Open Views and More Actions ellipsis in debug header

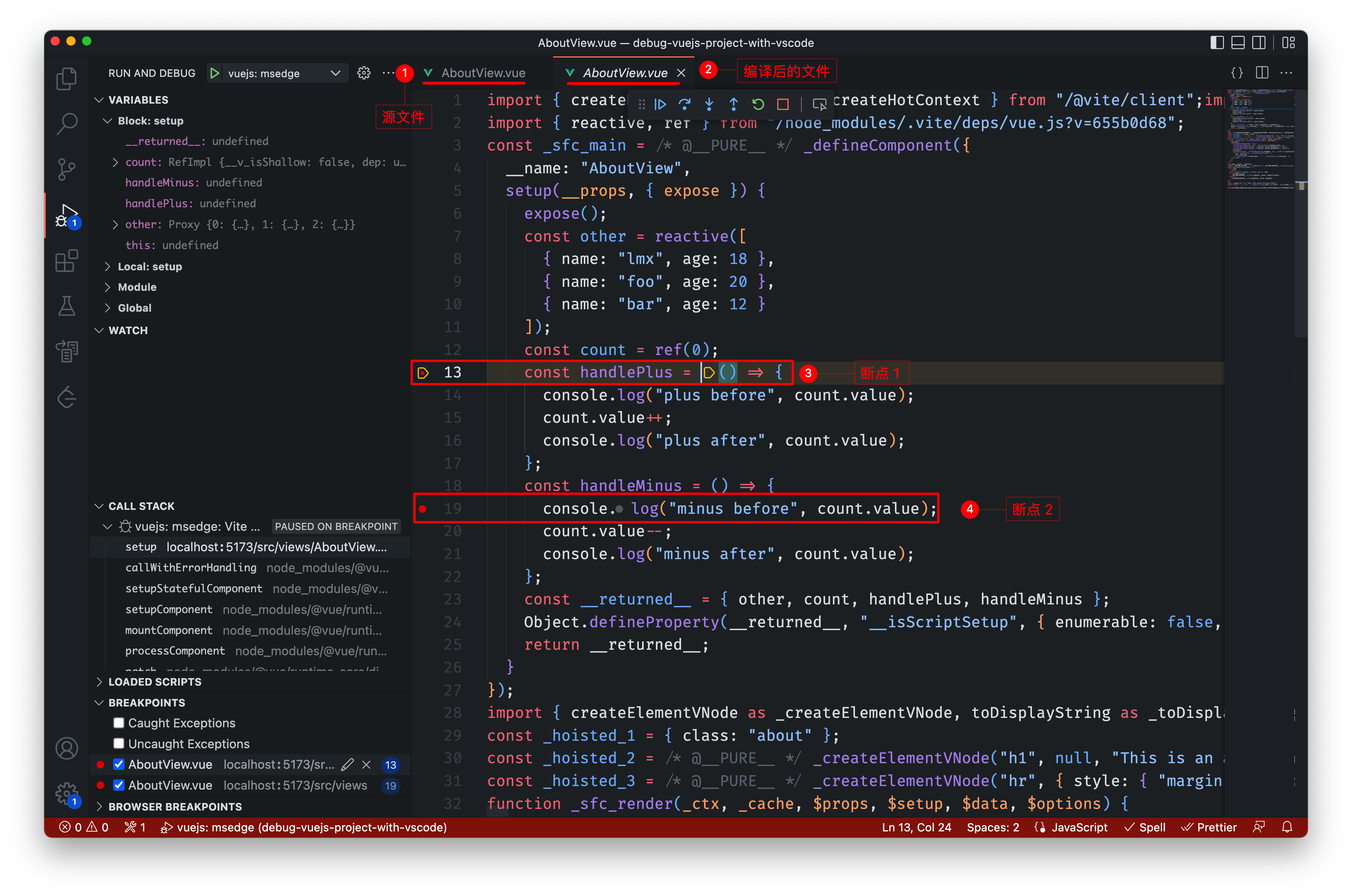[387, 72]
